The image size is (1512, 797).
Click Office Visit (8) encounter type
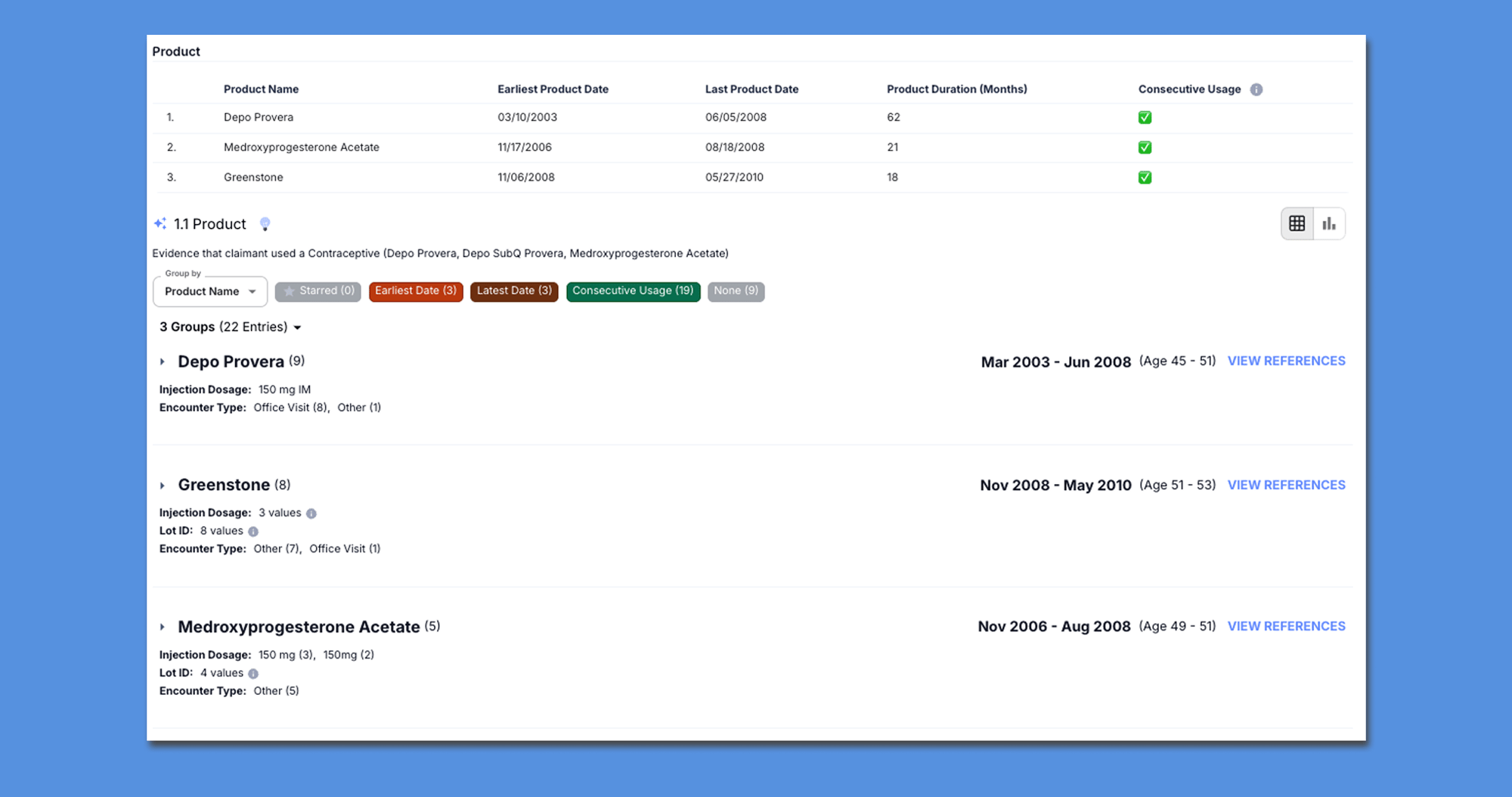pos(291,408)
